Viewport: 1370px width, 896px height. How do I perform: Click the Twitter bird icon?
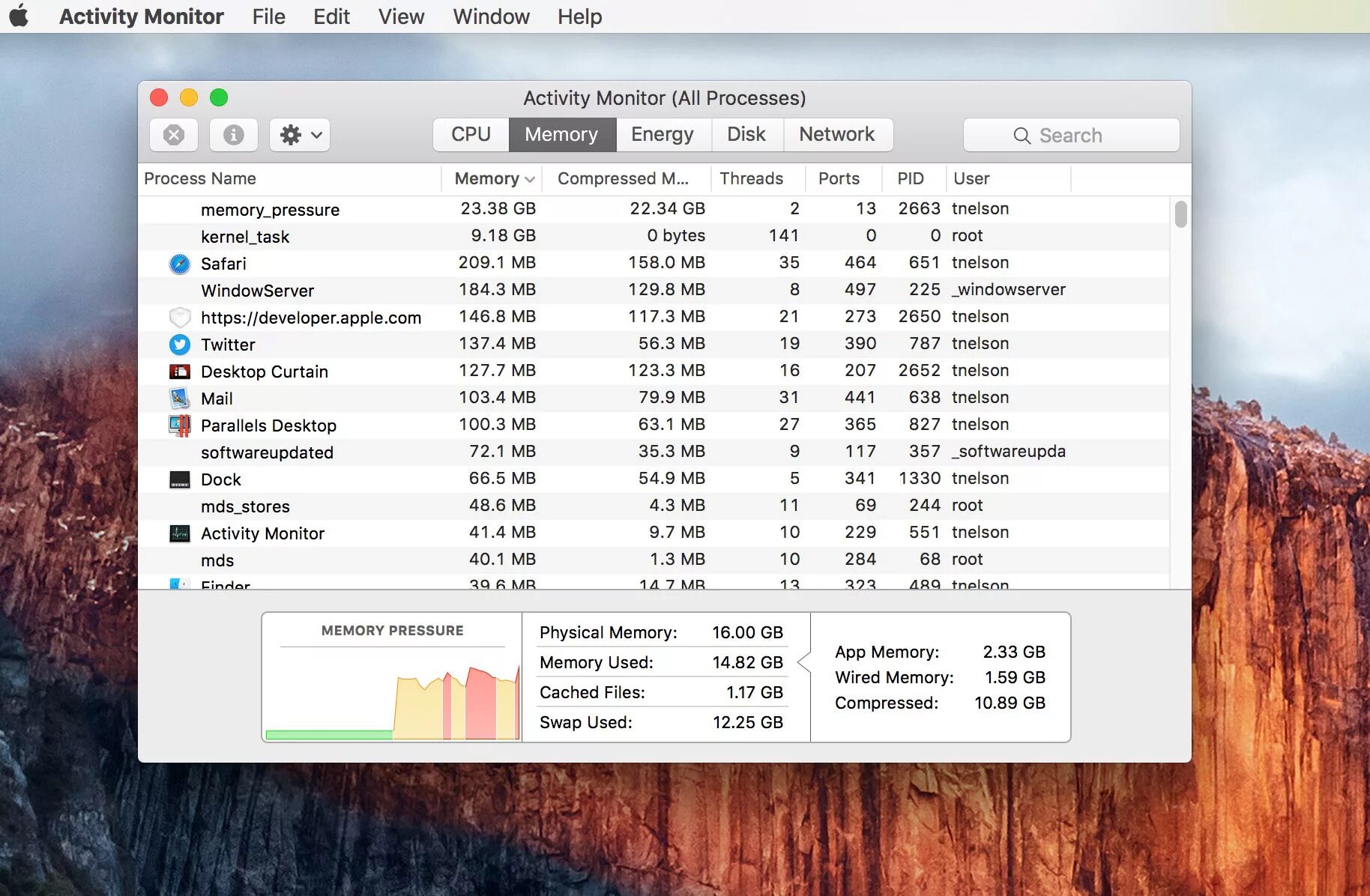180,345
